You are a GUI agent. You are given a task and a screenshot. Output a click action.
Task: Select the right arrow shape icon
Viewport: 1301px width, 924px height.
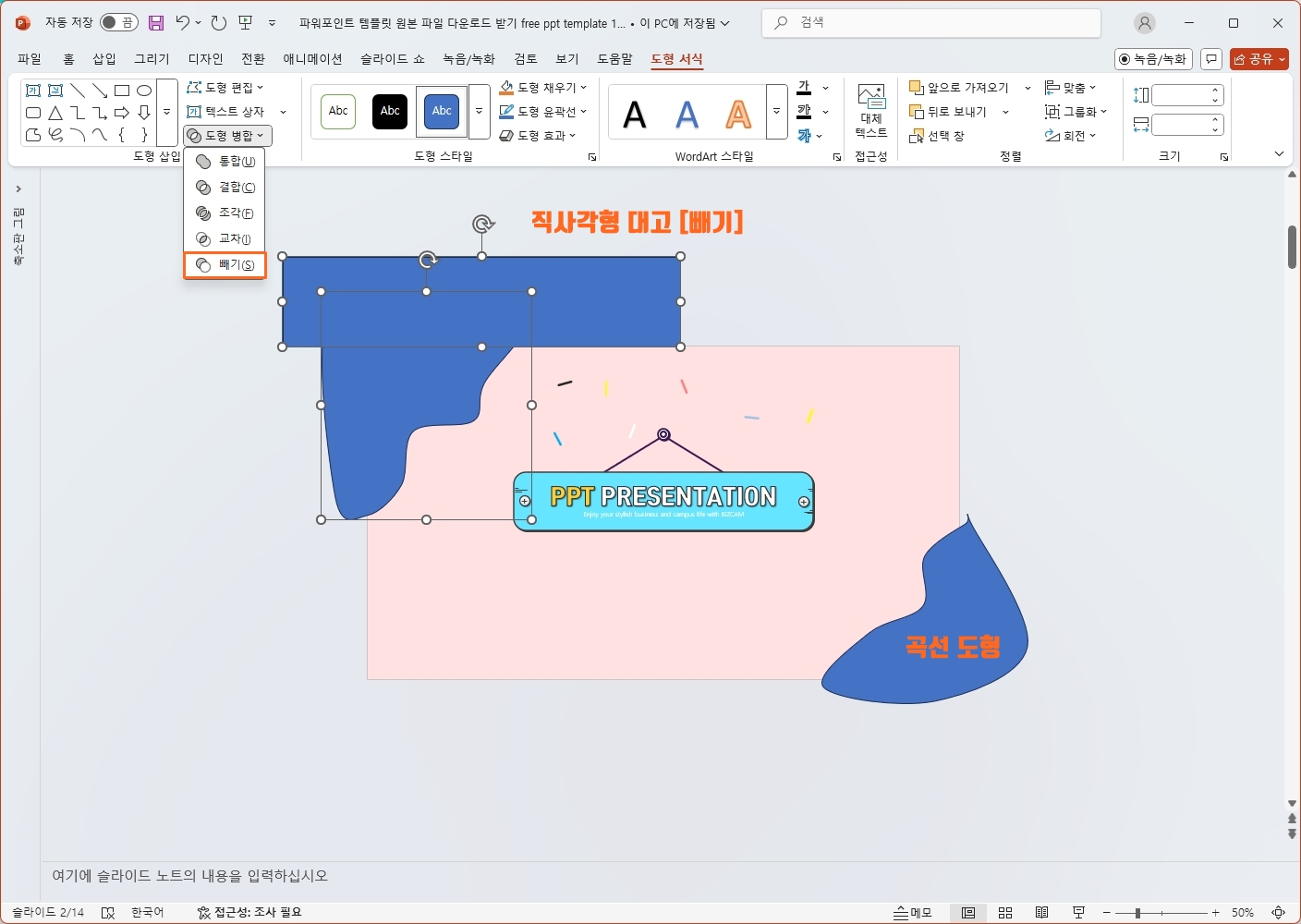coord(122,113)
